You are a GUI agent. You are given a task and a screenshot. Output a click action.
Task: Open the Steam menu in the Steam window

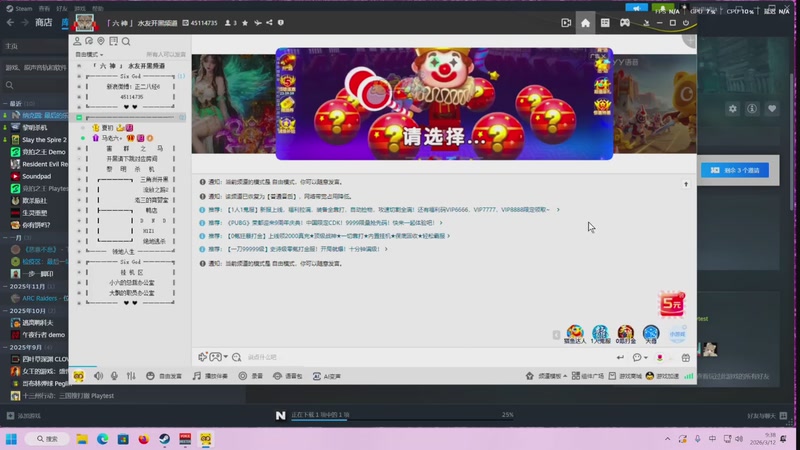point(19,9)
